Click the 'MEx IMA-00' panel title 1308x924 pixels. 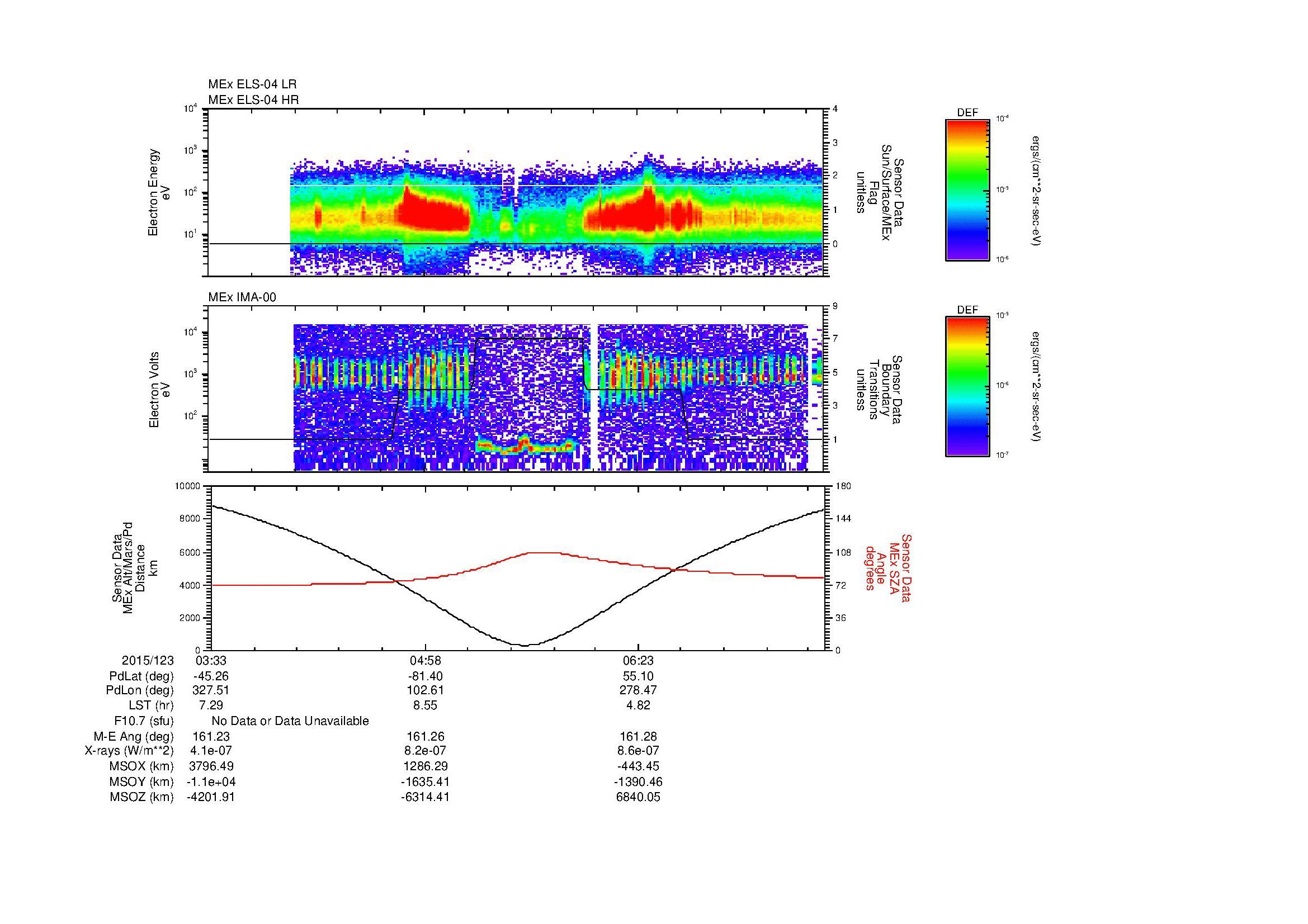tap(242, 297)
